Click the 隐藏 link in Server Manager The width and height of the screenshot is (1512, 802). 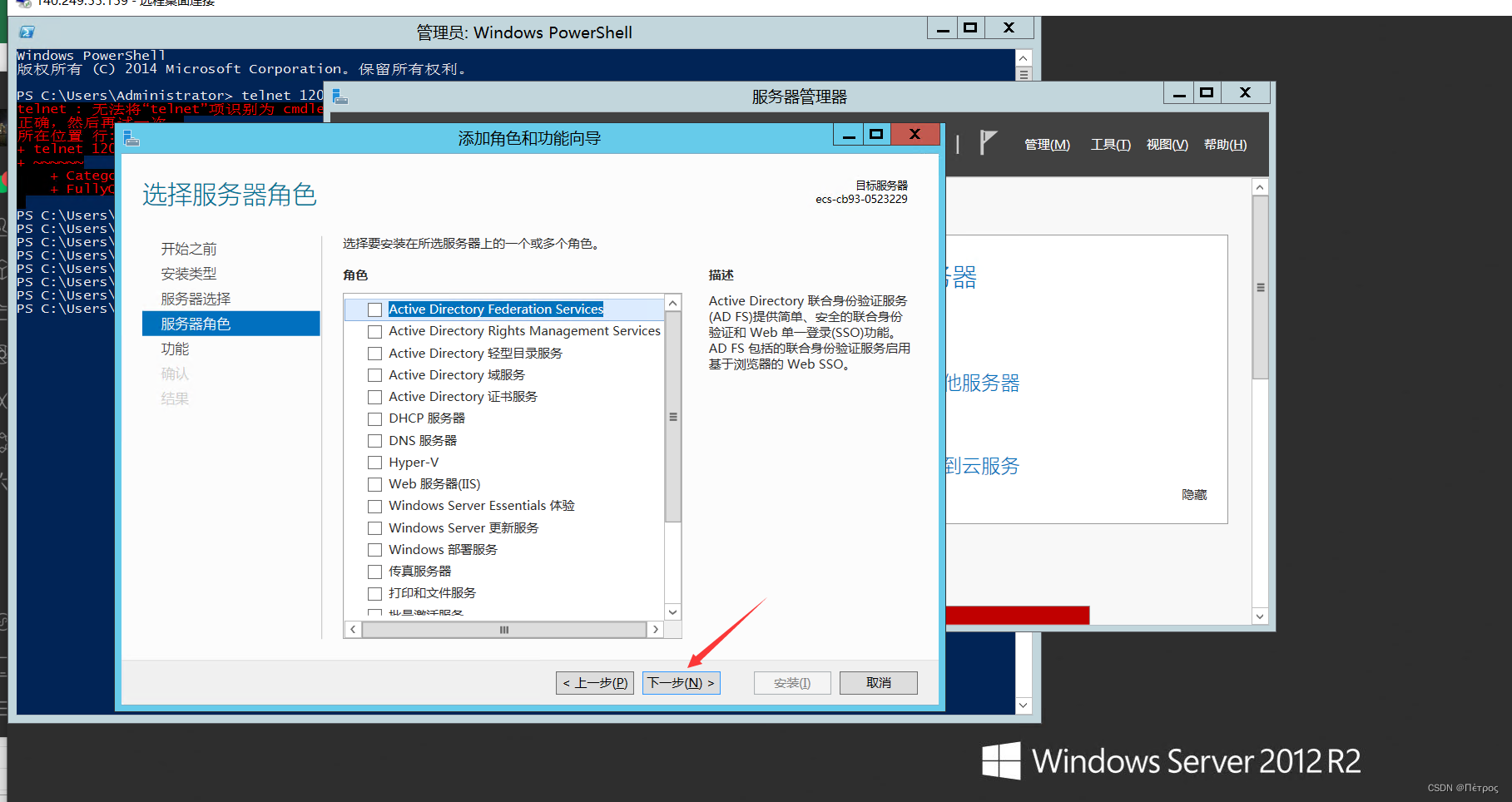(x=1193, y=494)
